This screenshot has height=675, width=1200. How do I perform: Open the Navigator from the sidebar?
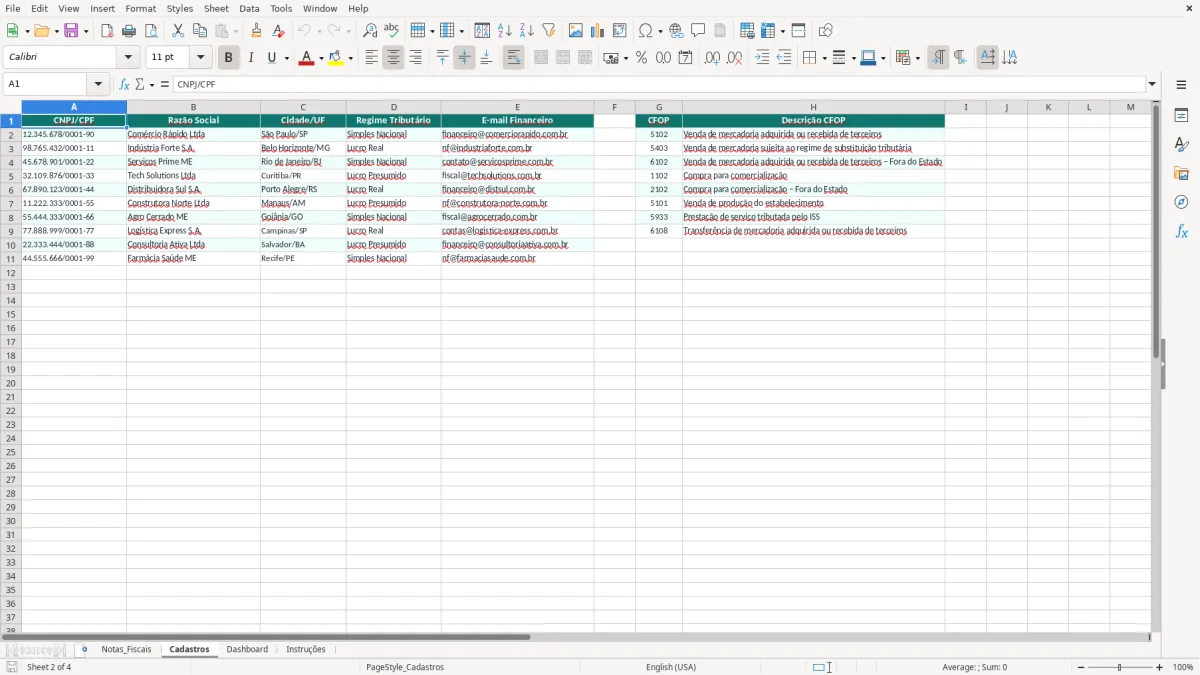click(1181, 202)
